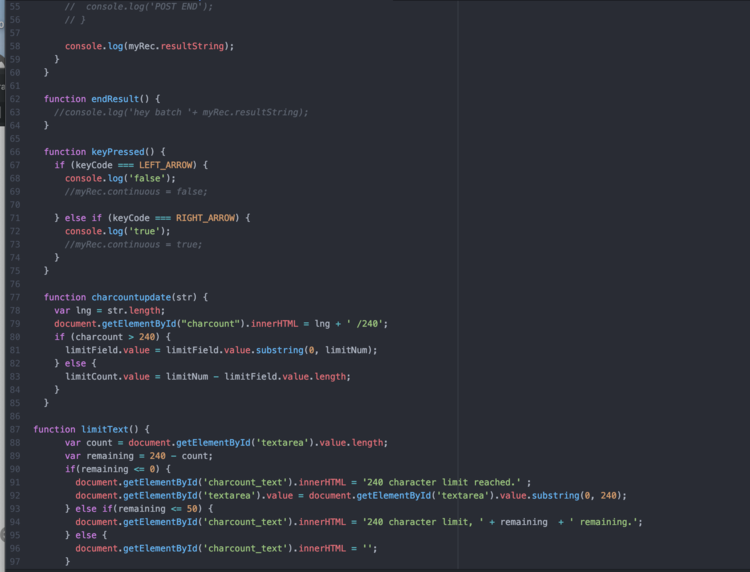The height and width of the screenshot is (572, 750).
Task: Click line number 77 in the gutter
Action: [15, 297]
